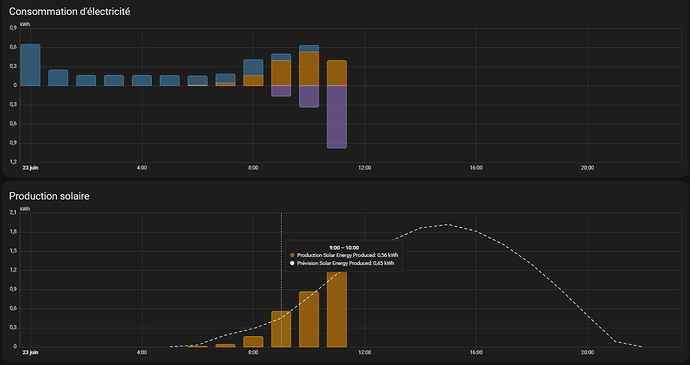Click the 'Production solaire' card title
This screenshot has height=365, width=690.
click(49, 196)
